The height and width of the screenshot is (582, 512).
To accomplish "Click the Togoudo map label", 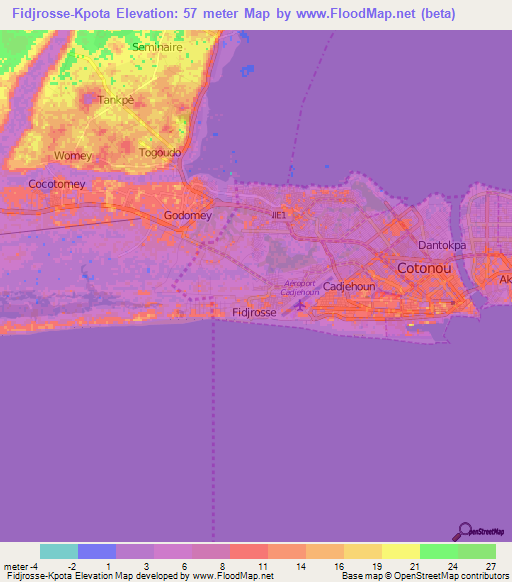I will (x=160, y=152).
